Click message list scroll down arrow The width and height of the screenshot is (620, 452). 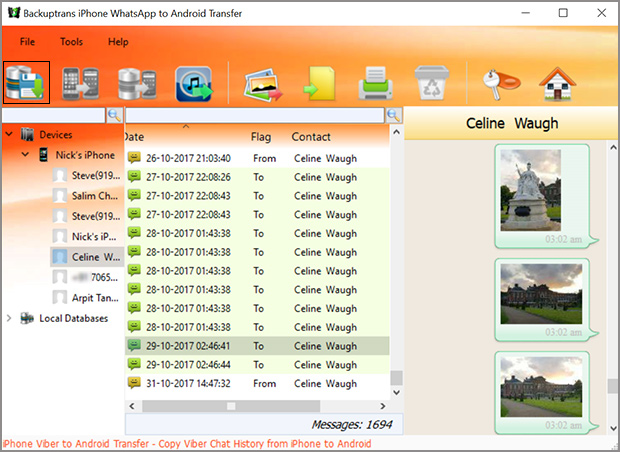[397, 392]
